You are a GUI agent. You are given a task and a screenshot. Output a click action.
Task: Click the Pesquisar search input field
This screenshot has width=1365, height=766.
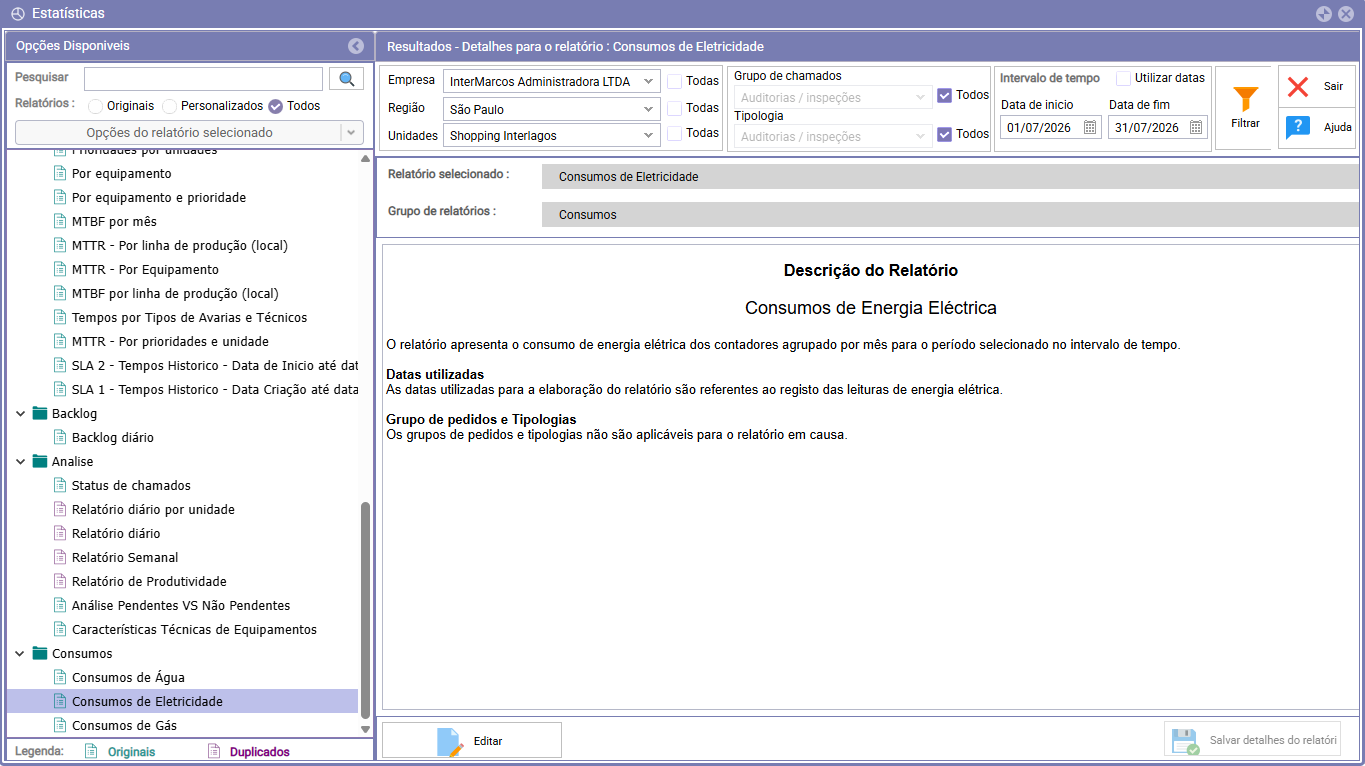pos(203,79)
